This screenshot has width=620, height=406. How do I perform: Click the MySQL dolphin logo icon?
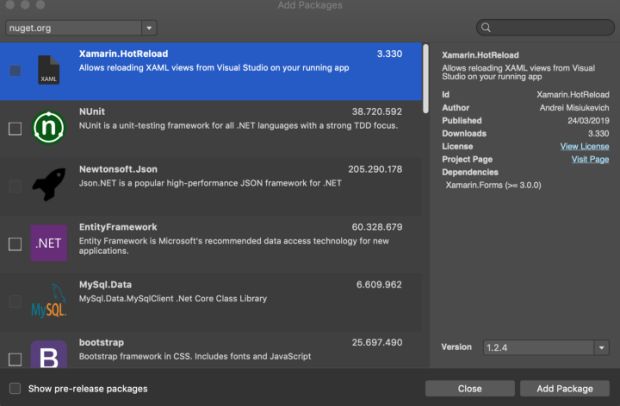48,300
